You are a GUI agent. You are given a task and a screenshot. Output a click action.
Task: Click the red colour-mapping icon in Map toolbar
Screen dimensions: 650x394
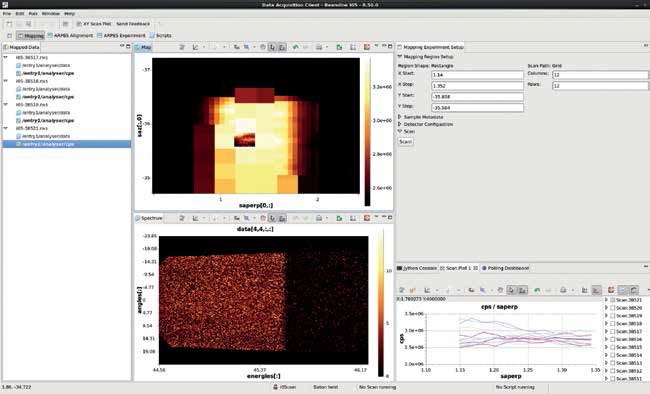click(x=366, y=47)
